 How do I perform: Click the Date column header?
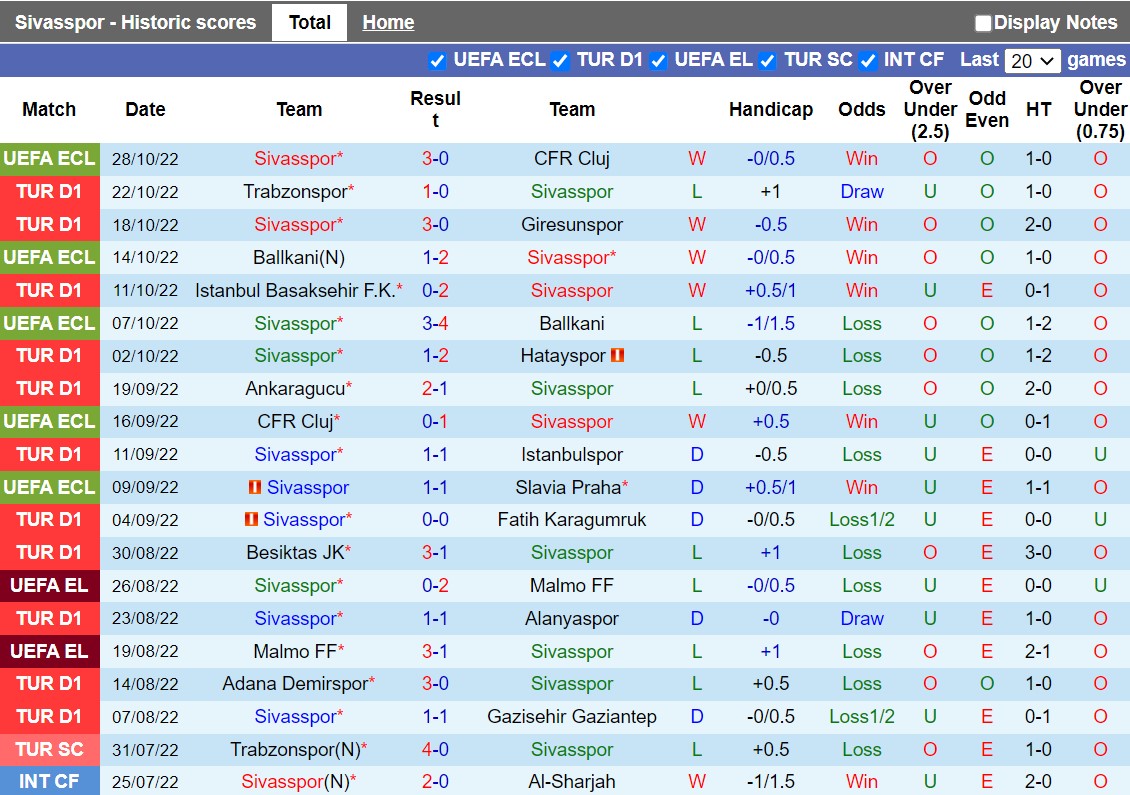(145, 110)
